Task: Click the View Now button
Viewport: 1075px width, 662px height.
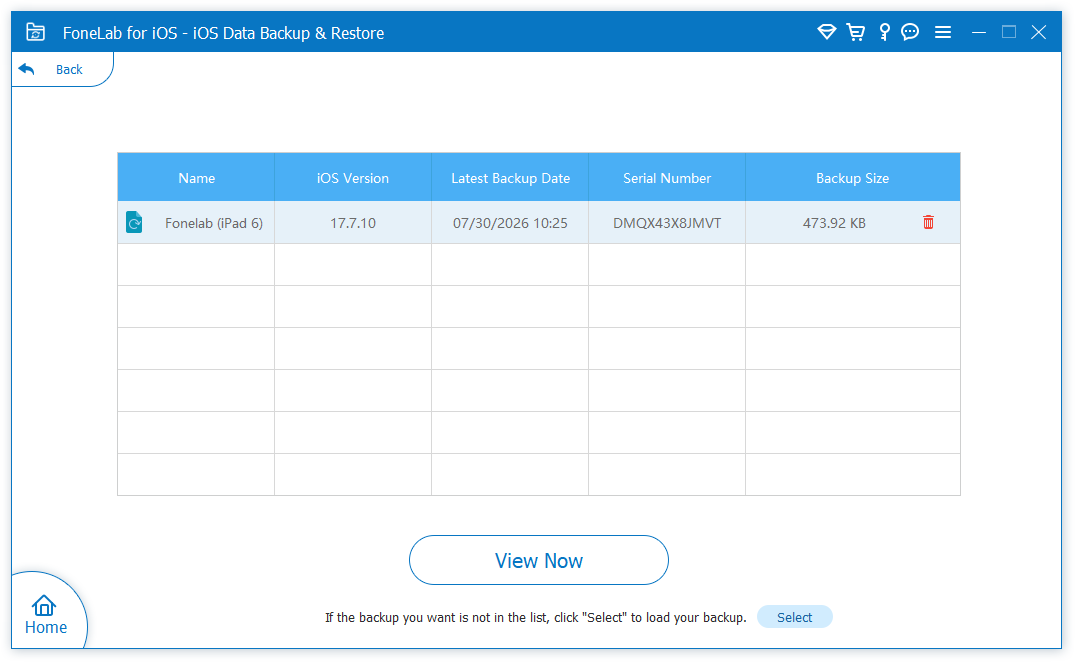Action: pyautogui.click(x=539, y=560)
